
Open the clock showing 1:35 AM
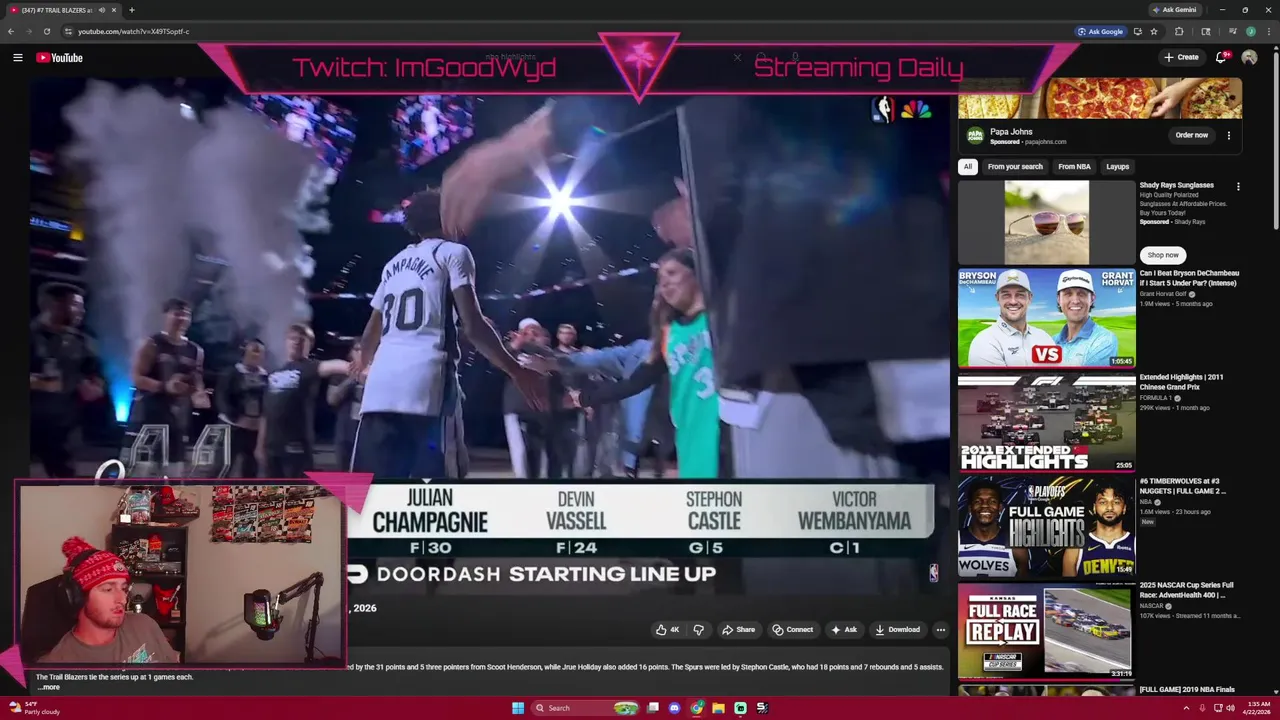1256,708
